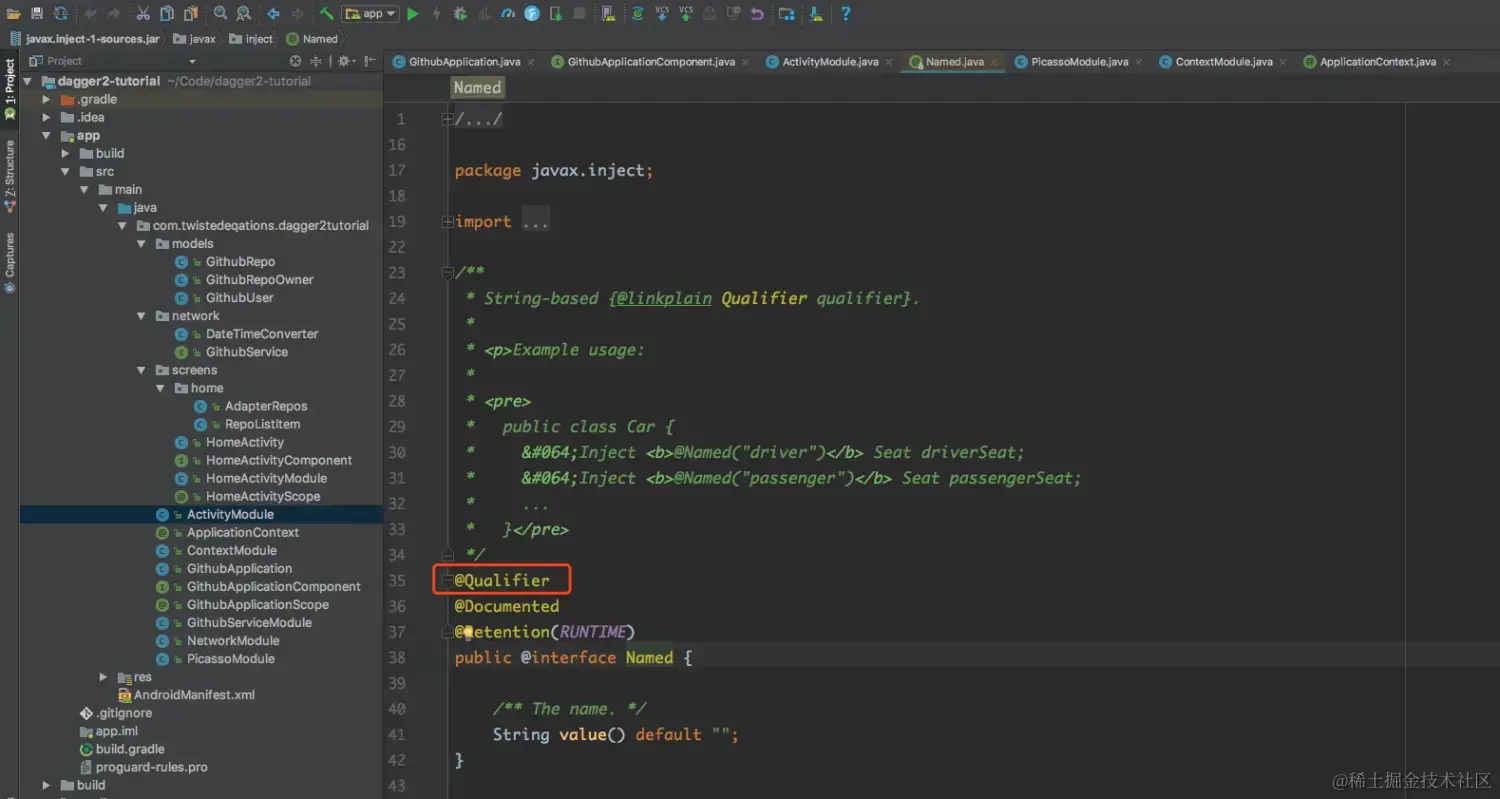
Task: Open the Structure tool window button
Action: (10, 176)
